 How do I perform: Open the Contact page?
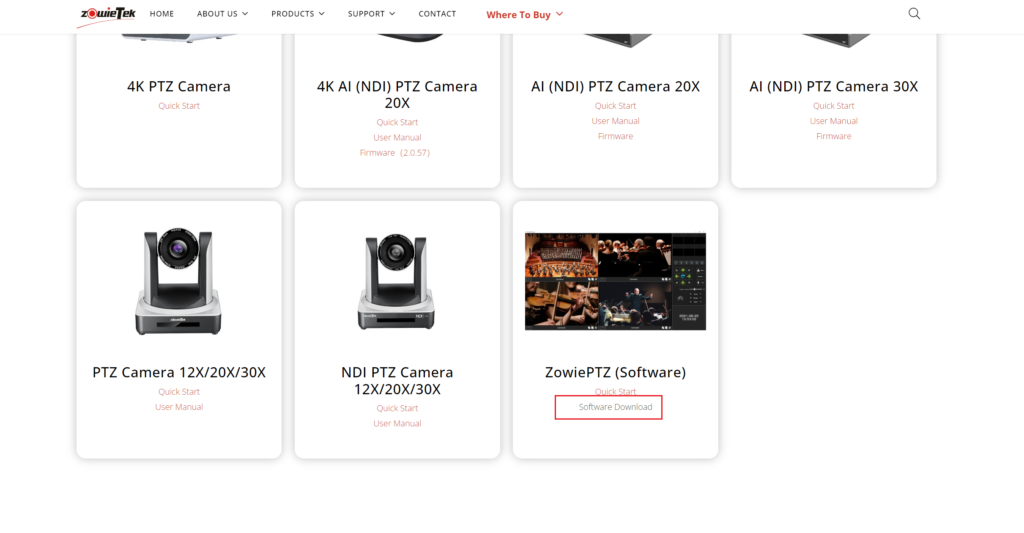[437, 14]
